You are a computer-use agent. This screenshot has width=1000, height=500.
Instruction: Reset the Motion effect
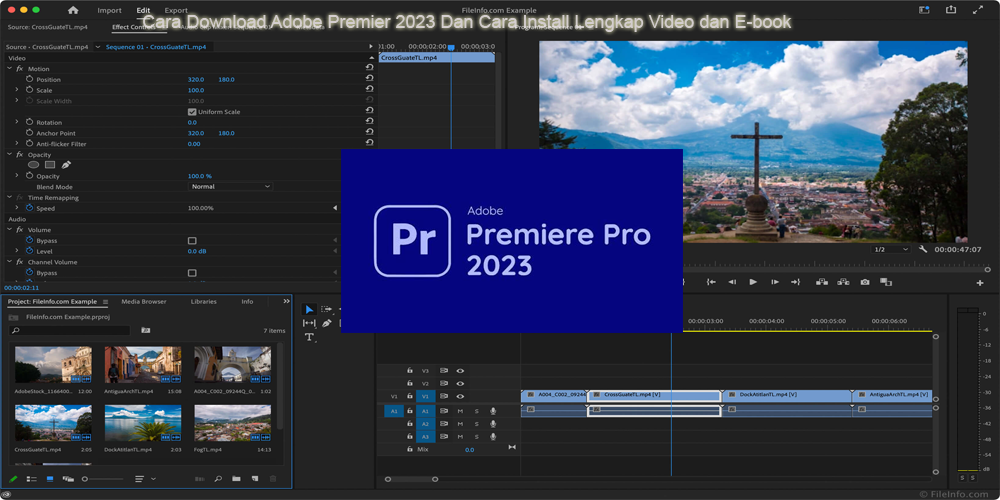pyautogui.click(x=369, y=68)
